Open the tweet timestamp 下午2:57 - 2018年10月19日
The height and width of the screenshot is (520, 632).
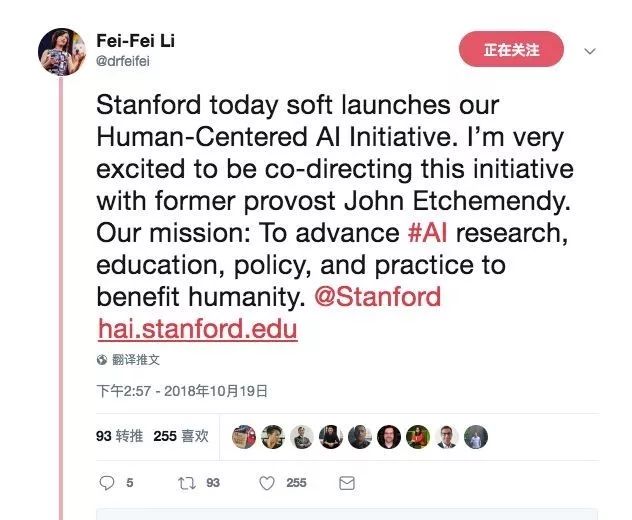(182, 391)
